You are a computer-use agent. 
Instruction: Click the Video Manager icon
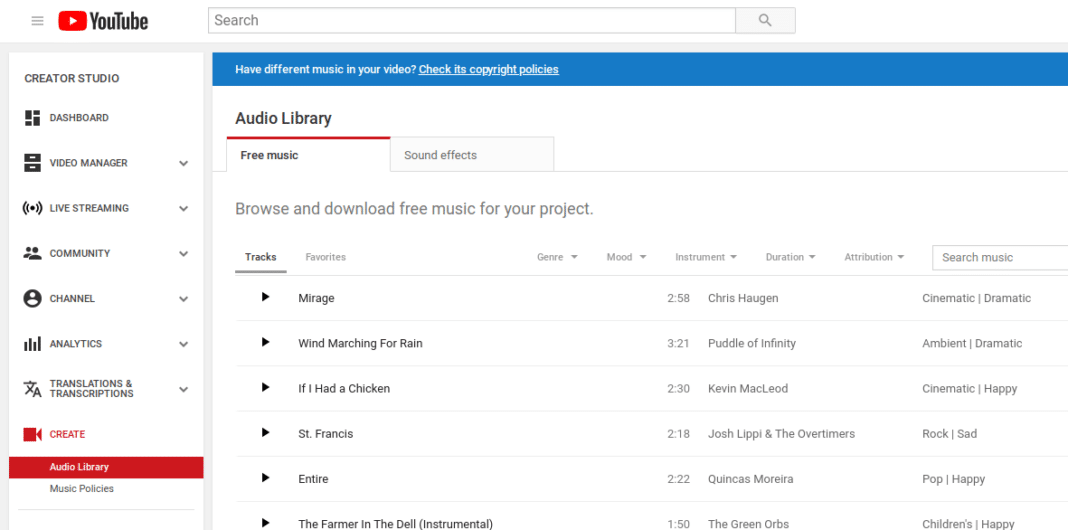coord(32,163)
